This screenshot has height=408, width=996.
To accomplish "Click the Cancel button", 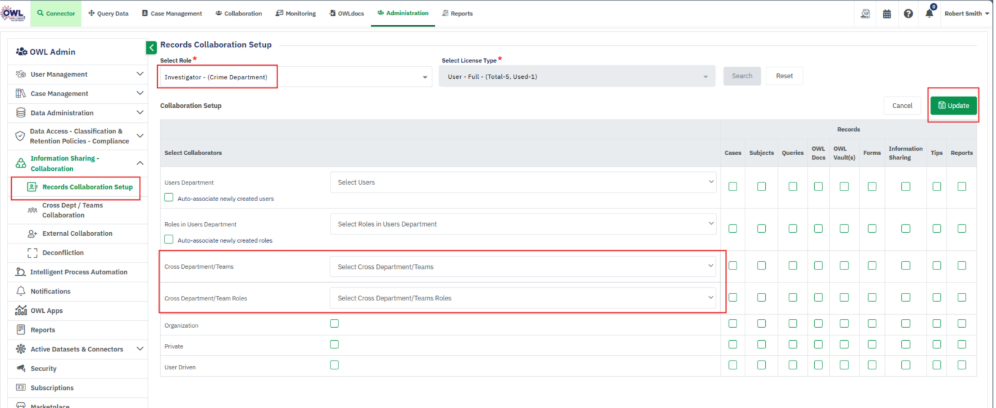I will (x=902, y=105).
